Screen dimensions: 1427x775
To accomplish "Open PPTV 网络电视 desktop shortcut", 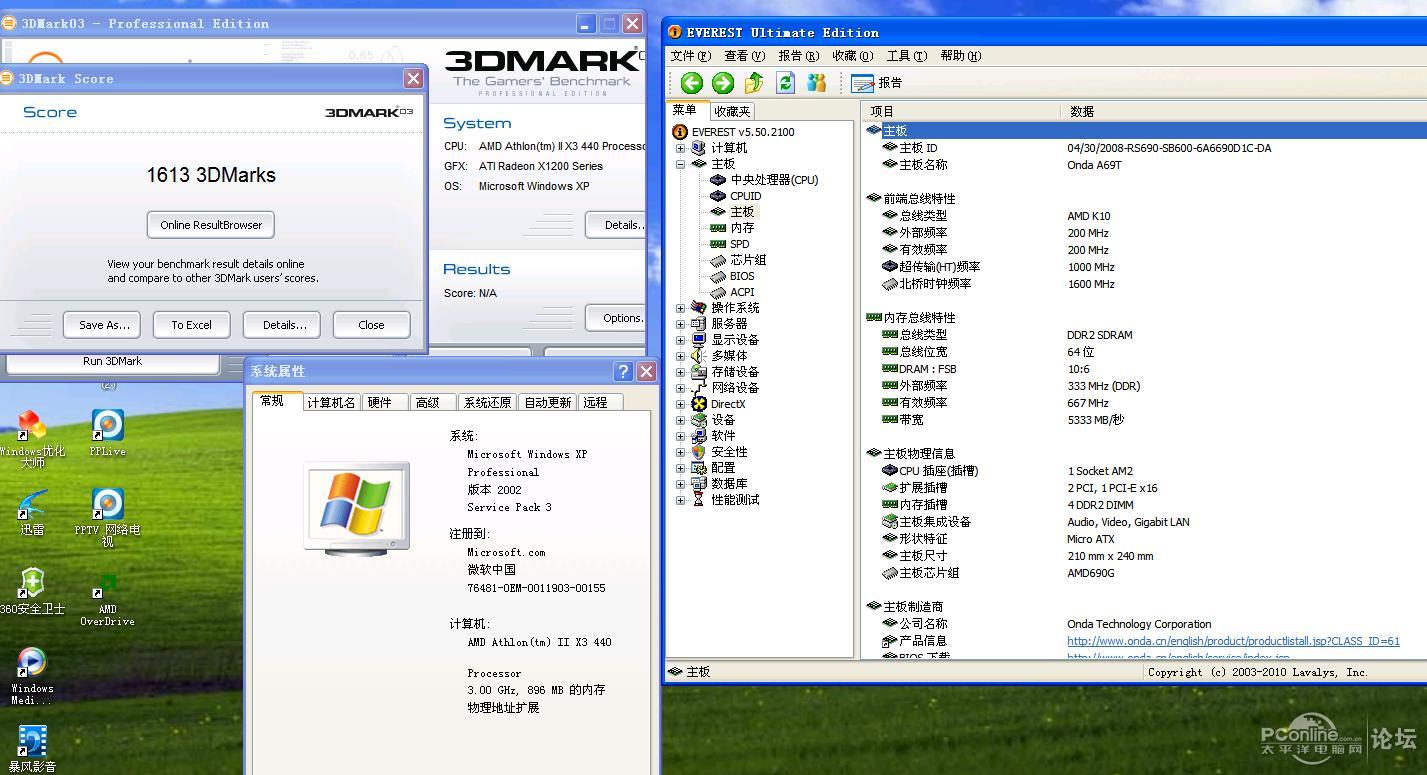I will pyautogui.click(x=107, y=516).
